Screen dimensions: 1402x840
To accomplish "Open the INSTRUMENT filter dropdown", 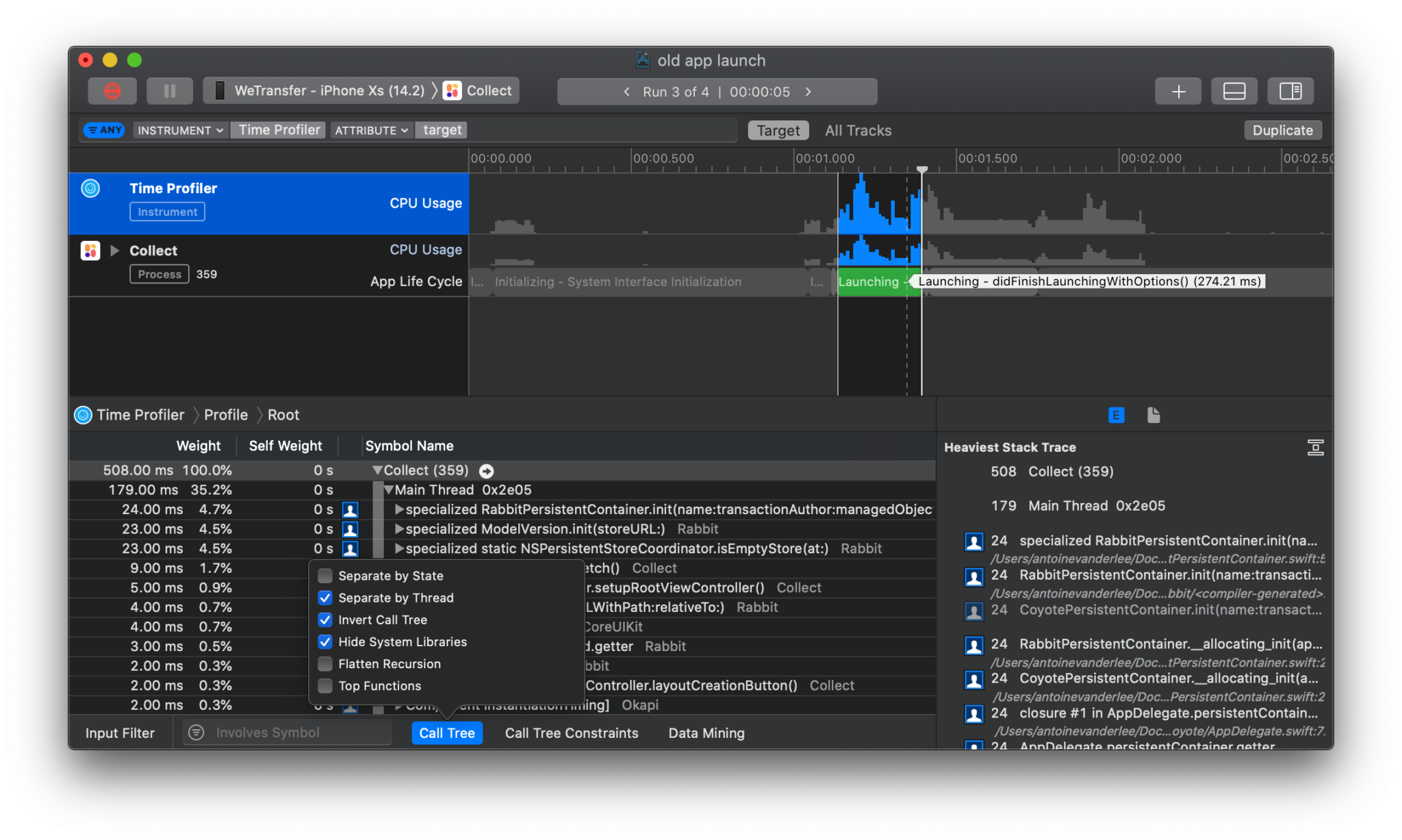I will coord(180,130).
